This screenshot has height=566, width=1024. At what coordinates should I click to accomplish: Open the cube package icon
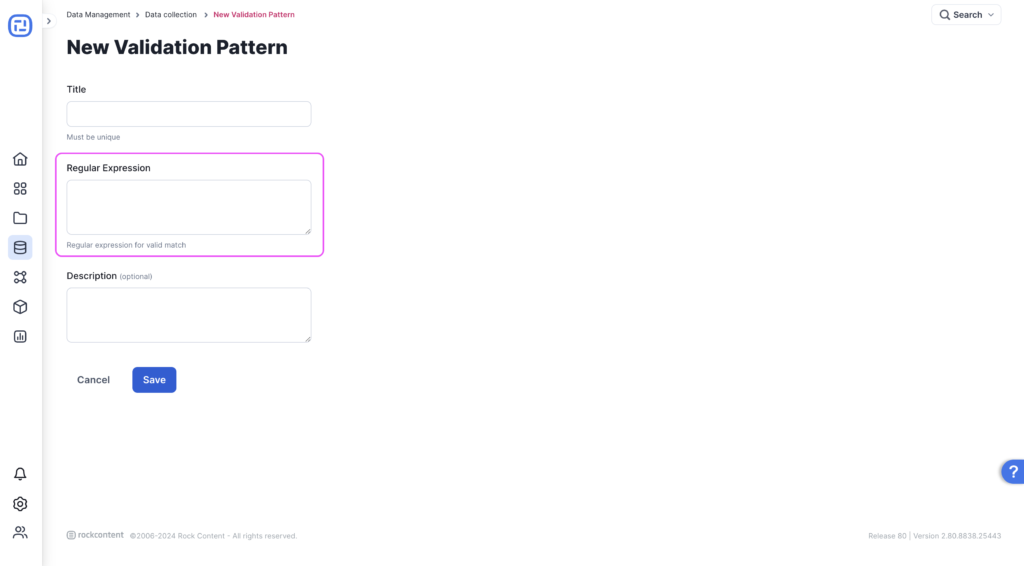(x=20, y=307)
